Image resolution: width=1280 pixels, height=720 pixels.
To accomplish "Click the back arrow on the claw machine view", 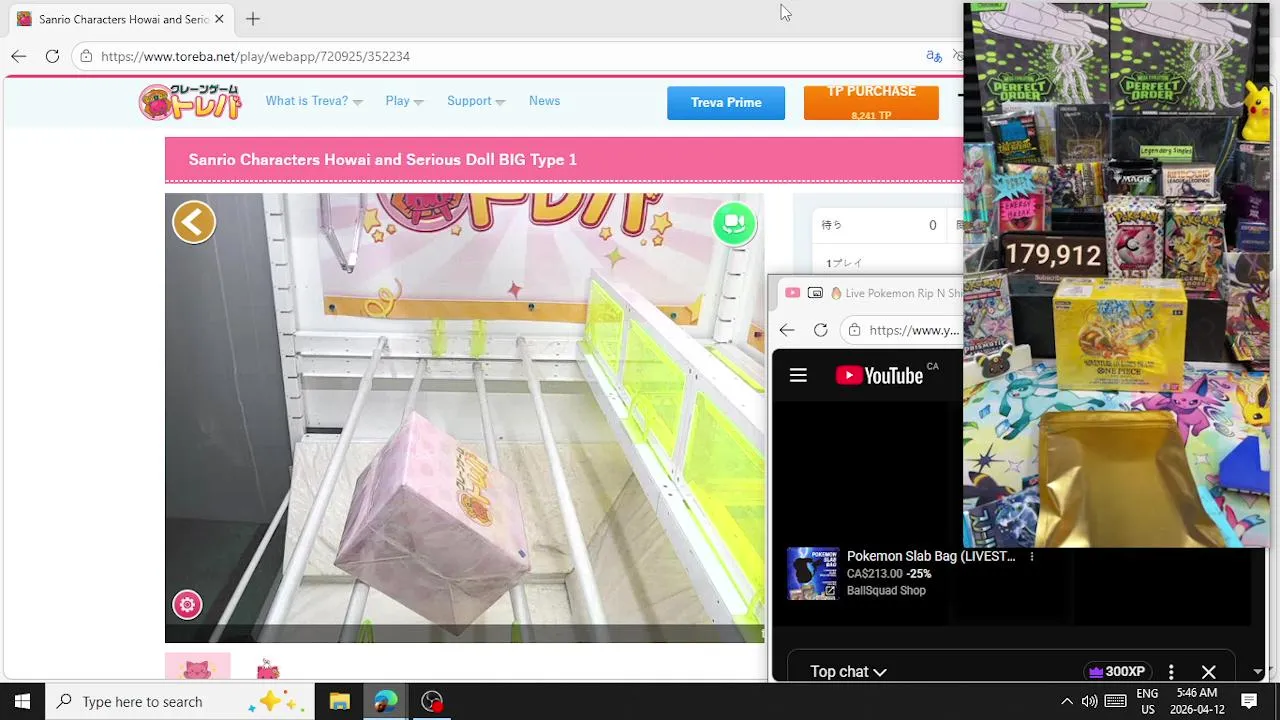I will [x=194, y=222].
